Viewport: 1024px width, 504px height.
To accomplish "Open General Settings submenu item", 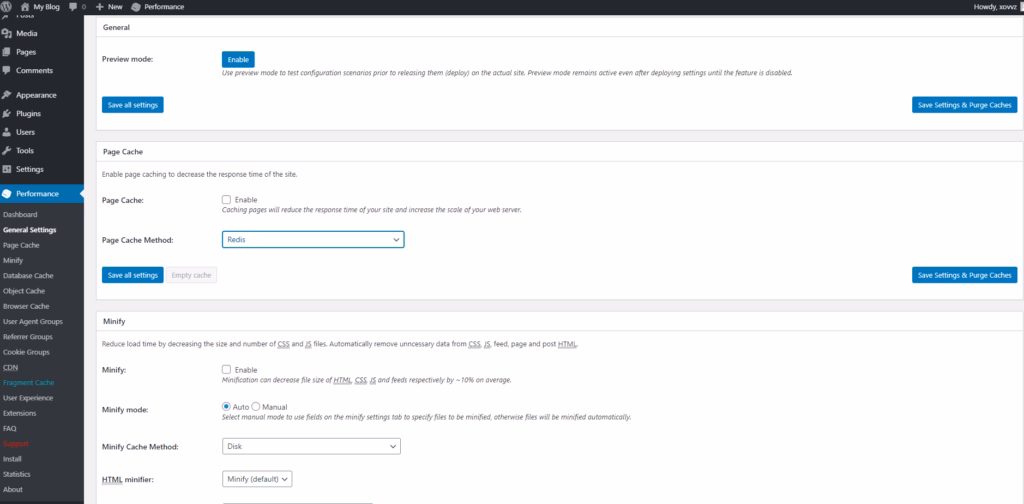I will tap(29, 230).
